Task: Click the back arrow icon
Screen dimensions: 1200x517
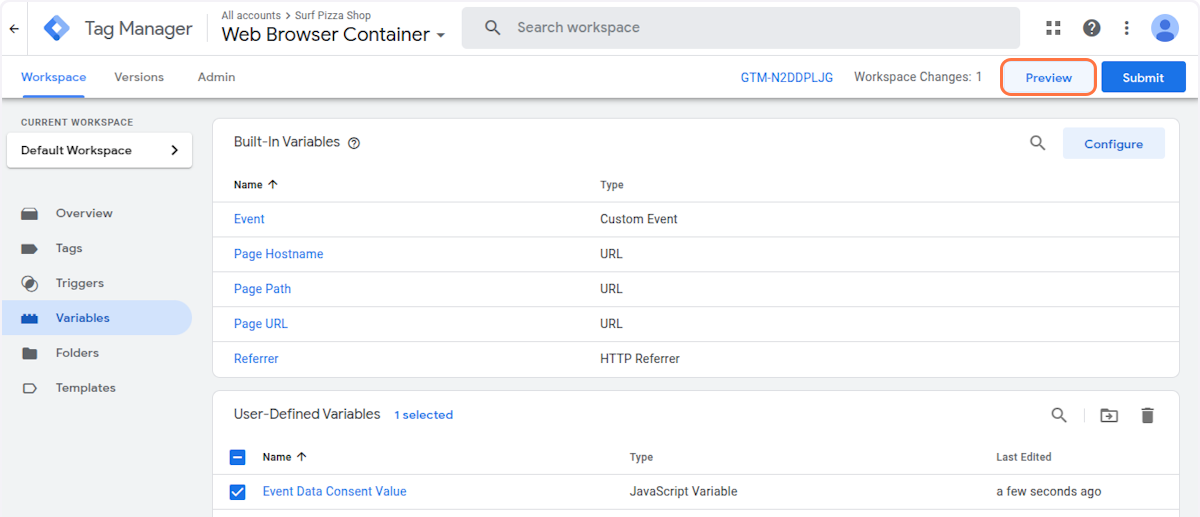Action: (x=14, y=28)
